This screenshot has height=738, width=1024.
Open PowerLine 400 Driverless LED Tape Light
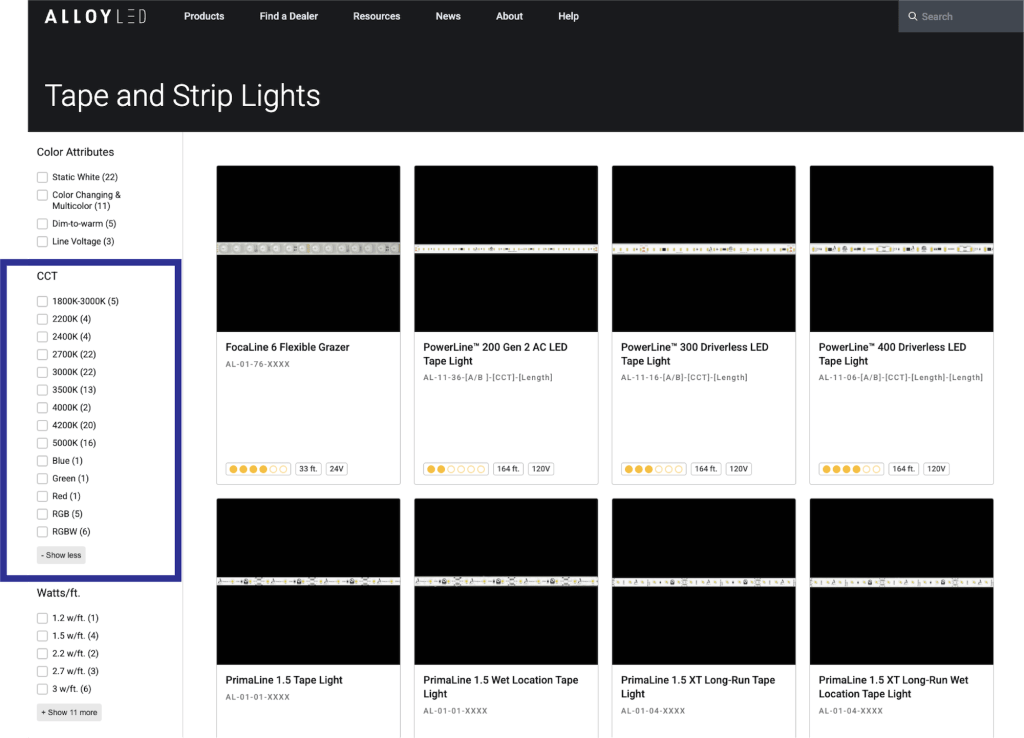(x=892, y=354)
